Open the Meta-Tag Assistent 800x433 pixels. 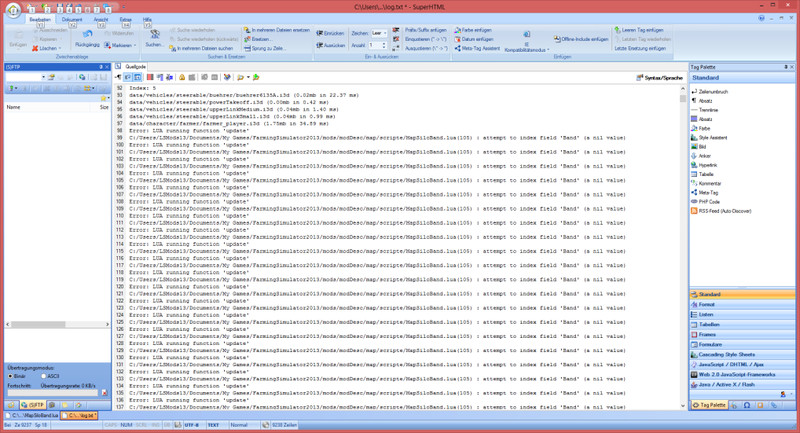tap(477, 48)
